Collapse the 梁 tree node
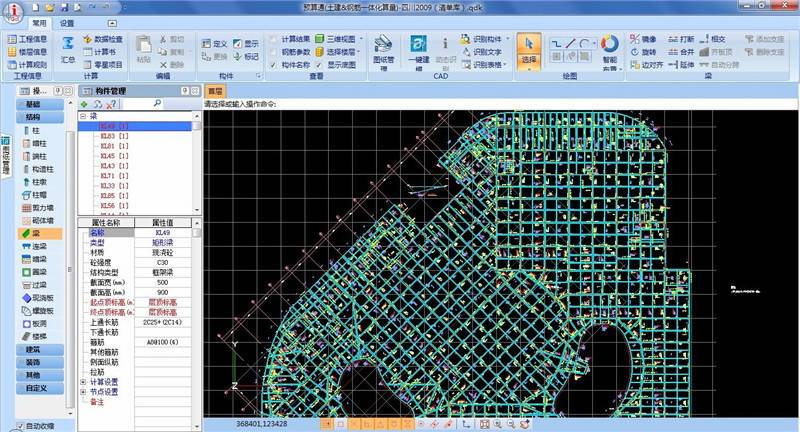This screenshot has height=432, width=800. pos(84,116)
